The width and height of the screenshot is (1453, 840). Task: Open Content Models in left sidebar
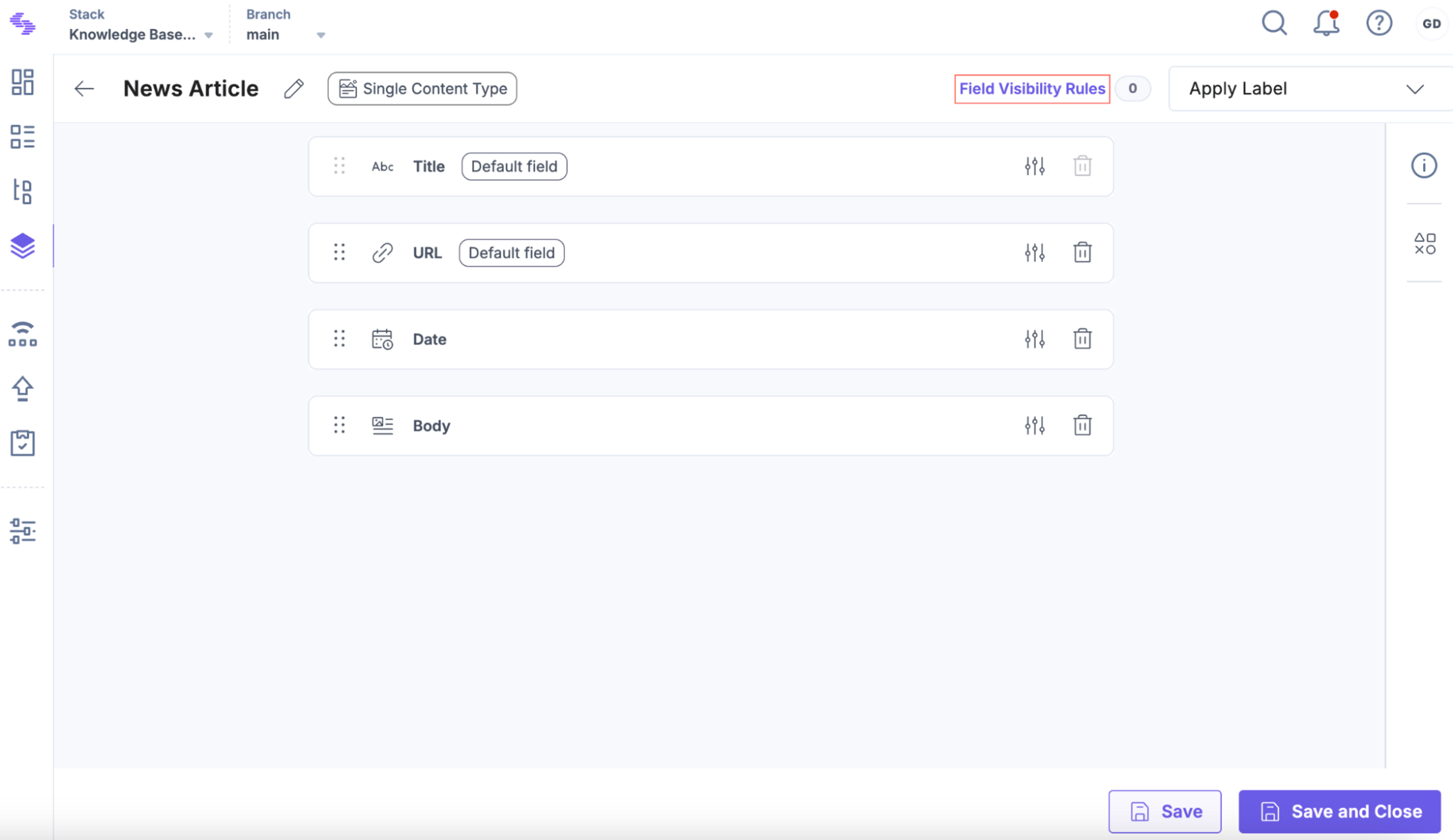pos(22,246)
